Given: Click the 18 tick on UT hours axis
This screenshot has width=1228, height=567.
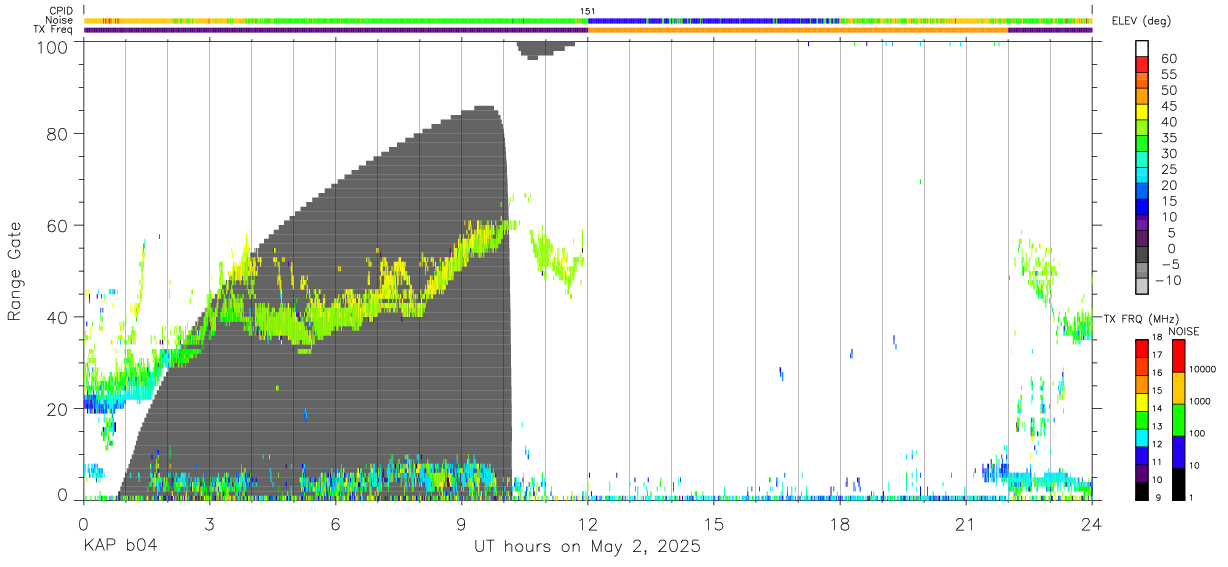Looking at the screenshot, I should coord(839,523).
